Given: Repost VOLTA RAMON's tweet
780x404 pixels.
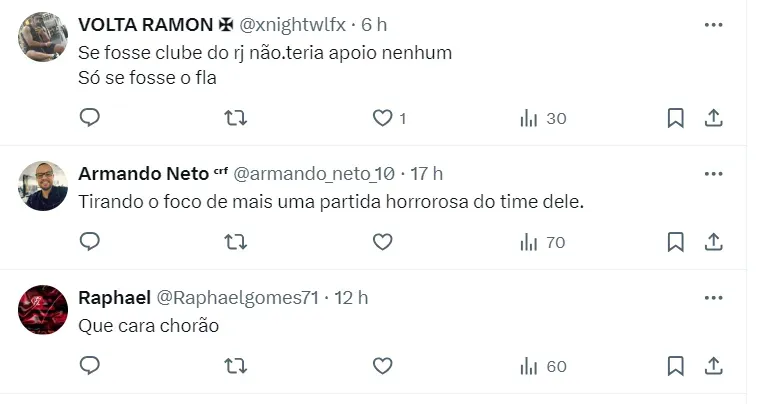Looking at the screenshot, I should click(x=236, y=118).
